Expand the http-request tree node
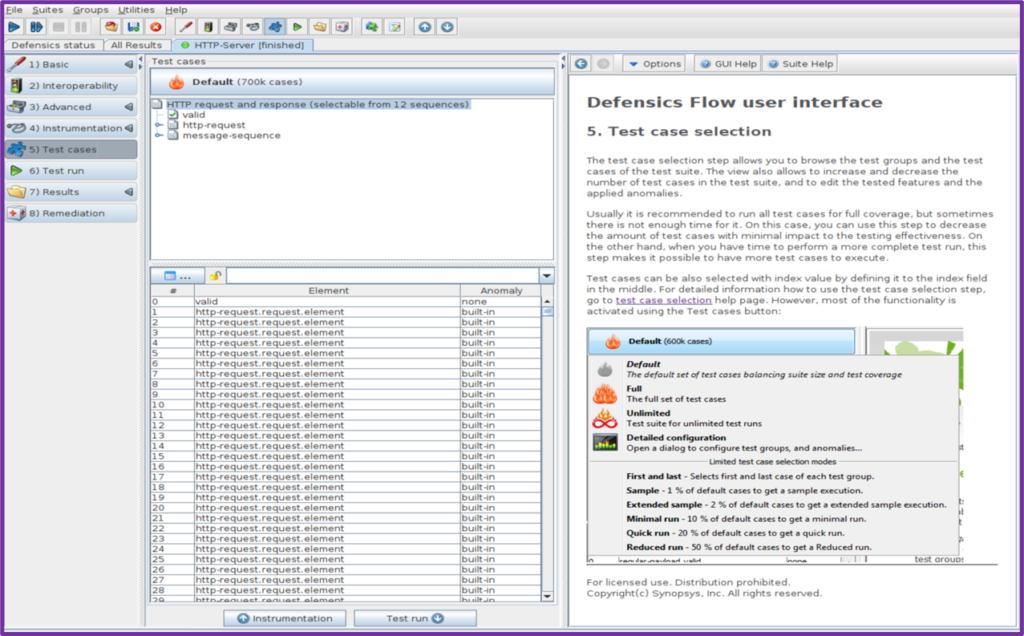Image resolution: width=1024 pixels, height=636 pixels. (158, 125)
